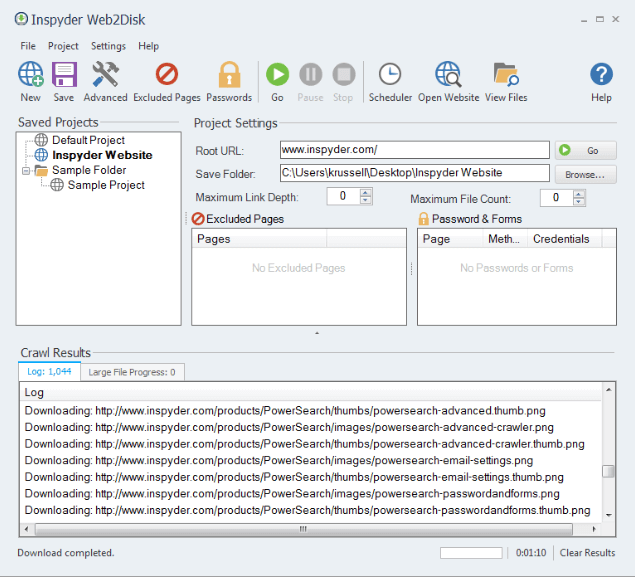Click the log vertical scrollbar thumb

[x=608, y=471]
